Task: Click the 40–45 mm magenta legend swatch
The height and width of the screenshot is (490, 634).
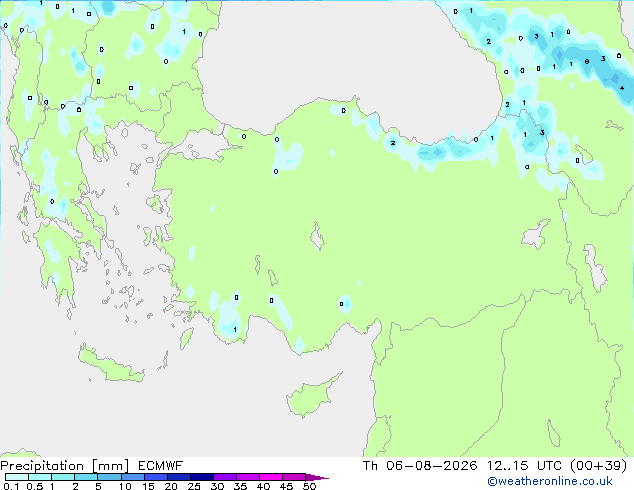Action: pos(271,477)
